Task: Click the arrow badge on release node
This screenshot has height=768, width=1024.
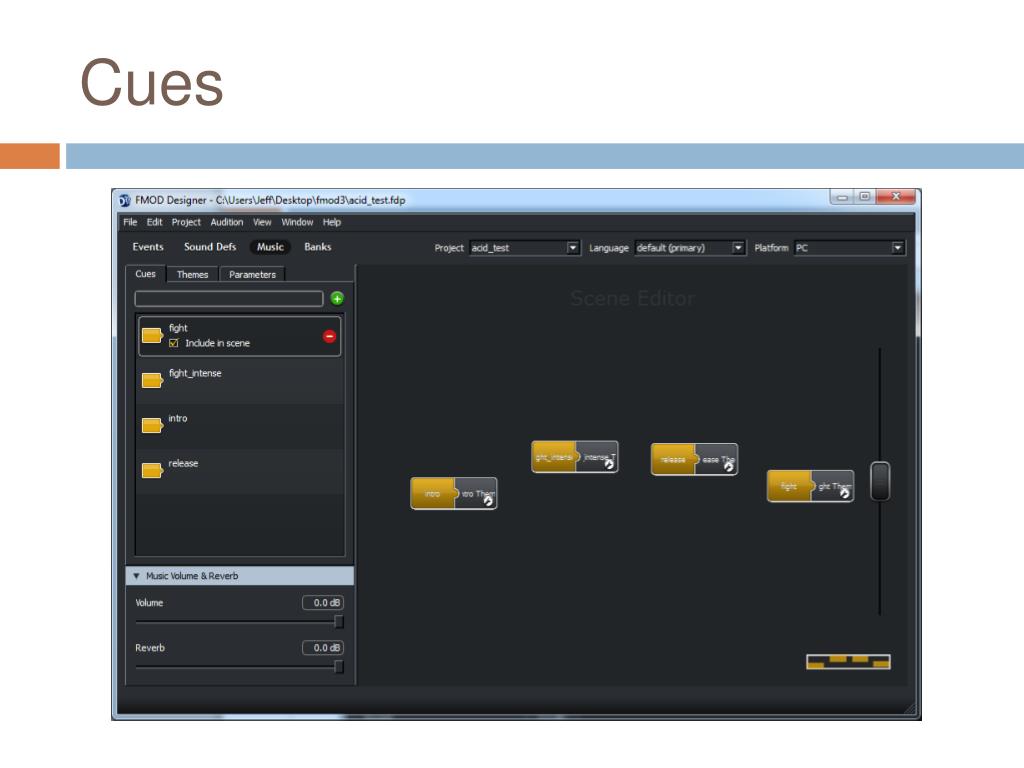Action: tap(728, 466)
